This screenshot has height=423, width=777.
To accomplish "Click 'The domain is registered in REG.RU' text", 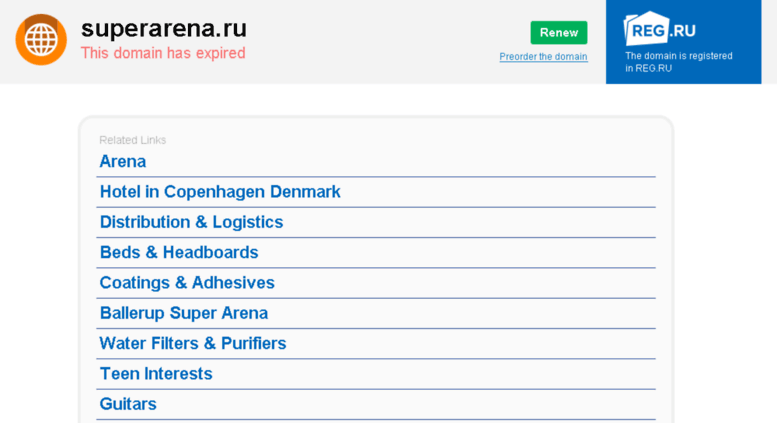I will [x=678, y=62].
